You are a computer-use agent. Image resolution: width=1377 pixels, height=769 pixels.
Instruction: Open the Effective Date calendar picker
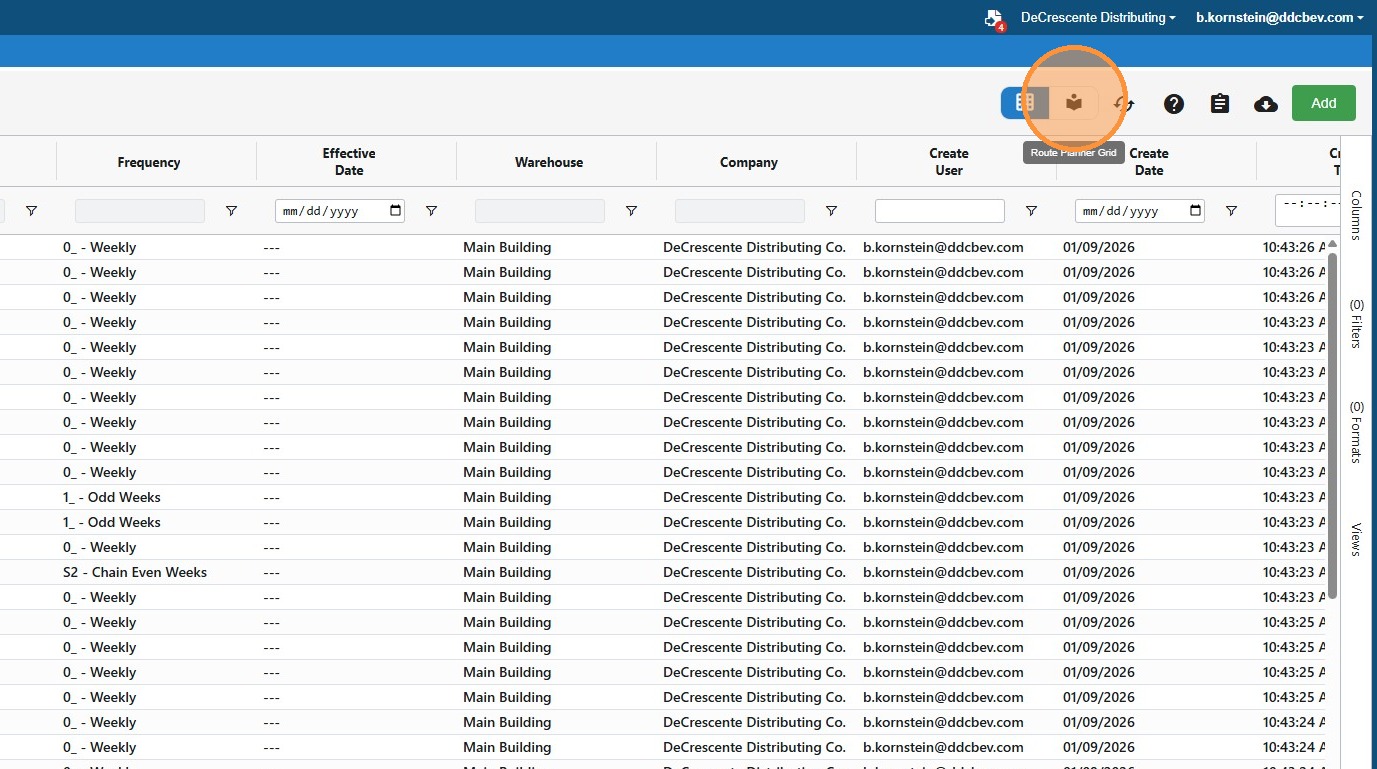(x=395, y=211)
